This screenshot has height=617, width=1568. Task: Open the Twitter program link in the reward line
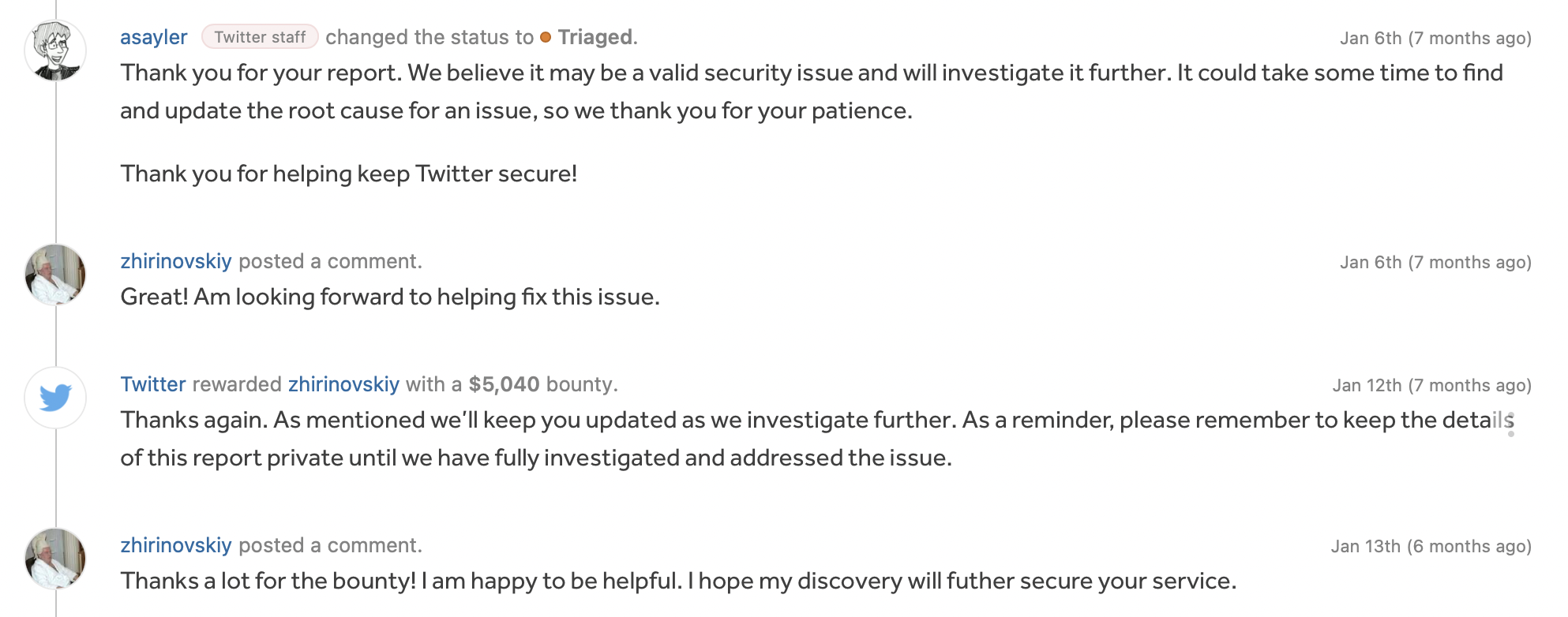[x=152, y=384]
